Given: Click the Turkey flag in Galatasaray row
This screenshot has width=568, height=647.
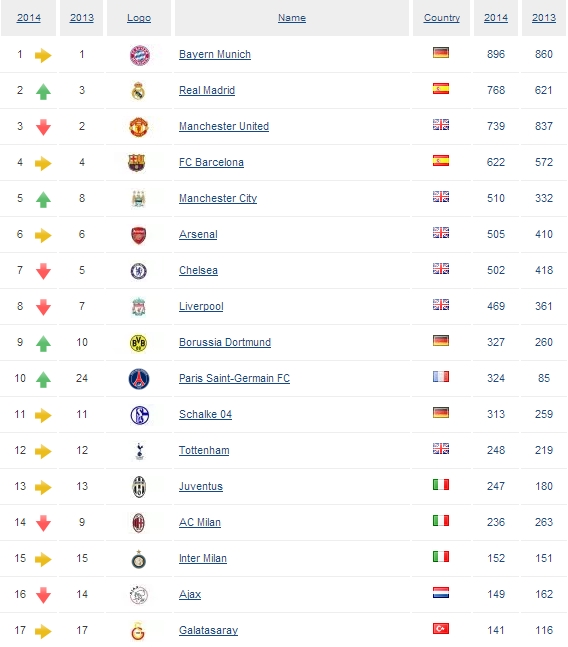Looking at the screenshot, I should click(x=441, y=629).
